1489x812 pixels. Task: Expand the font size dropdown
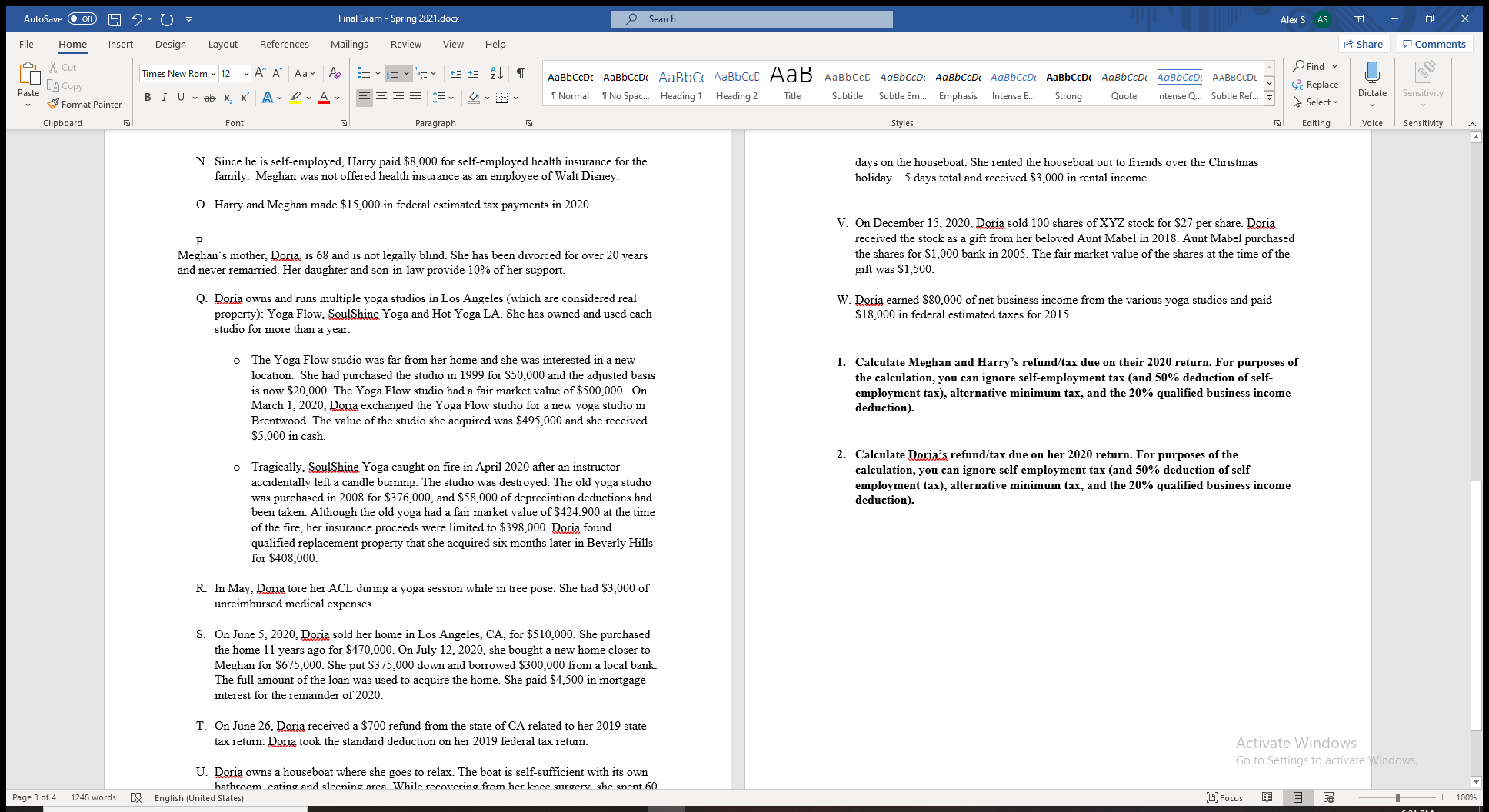tap(246, 73)
